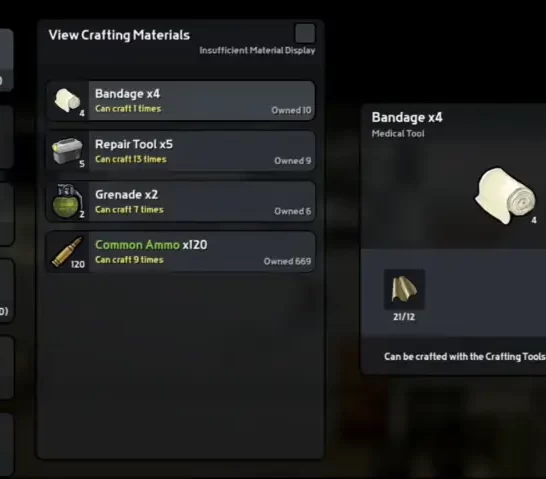
Task: Click the bandage roll icon in the list
Action: (68, 101)
